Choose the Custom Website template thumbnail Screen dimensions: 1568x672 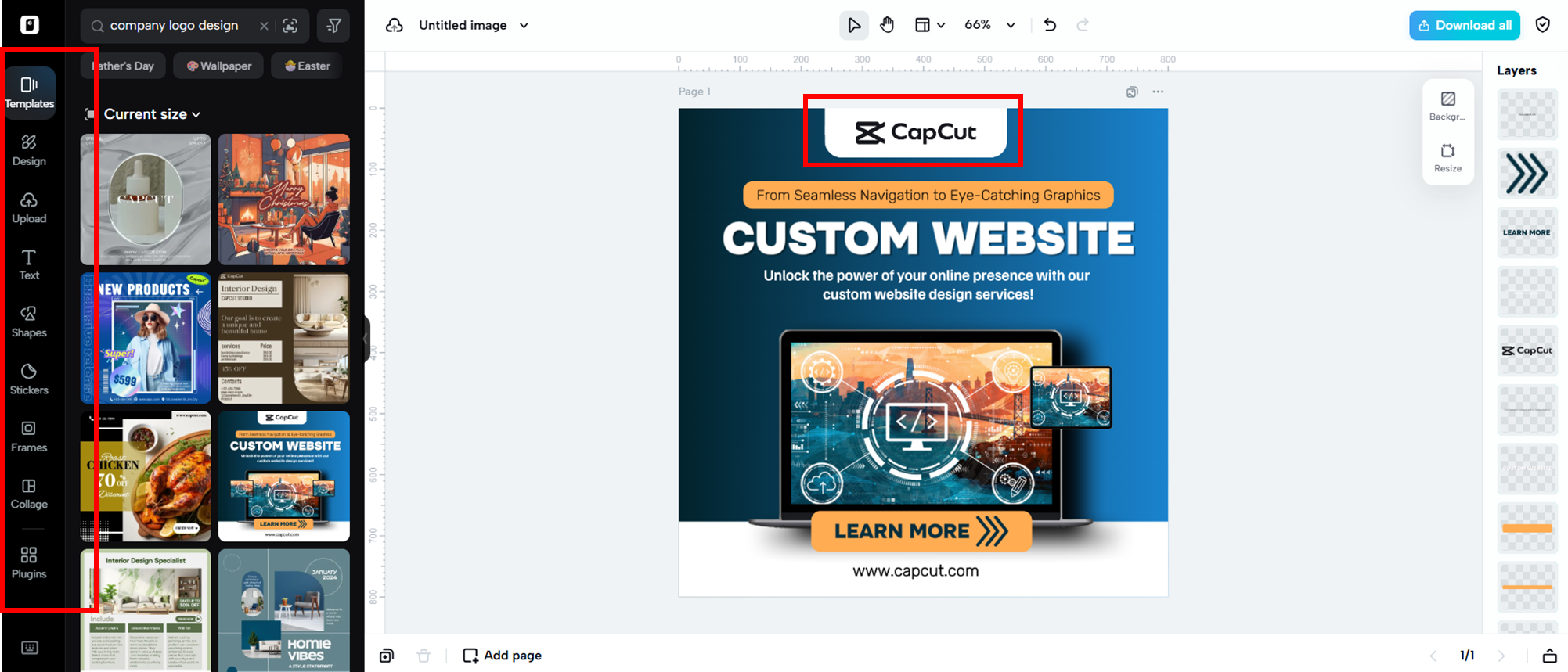coord(284,476)
